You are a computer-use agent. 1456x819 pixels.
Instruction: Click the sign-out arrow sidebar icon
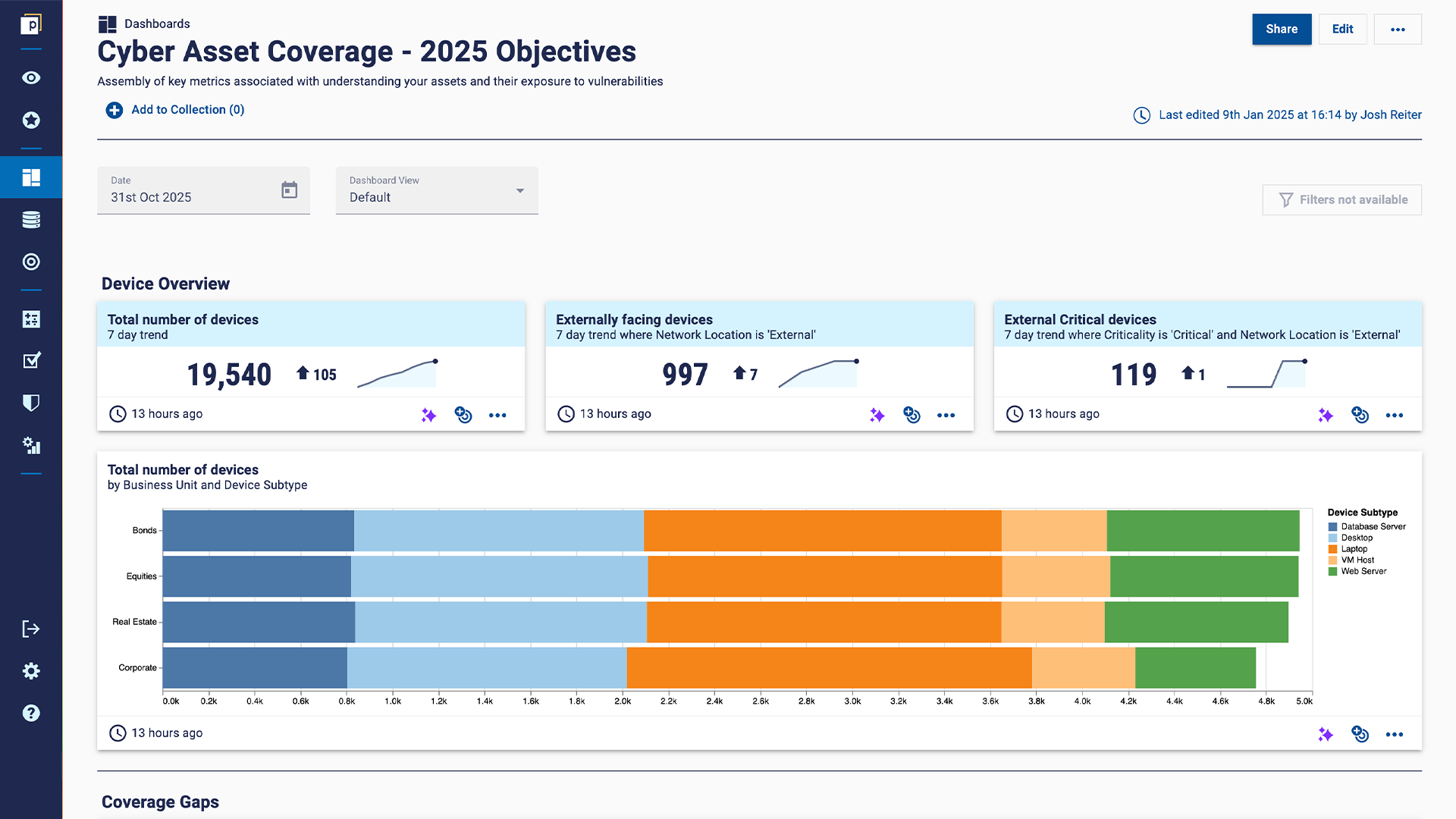tap(31, 629)
